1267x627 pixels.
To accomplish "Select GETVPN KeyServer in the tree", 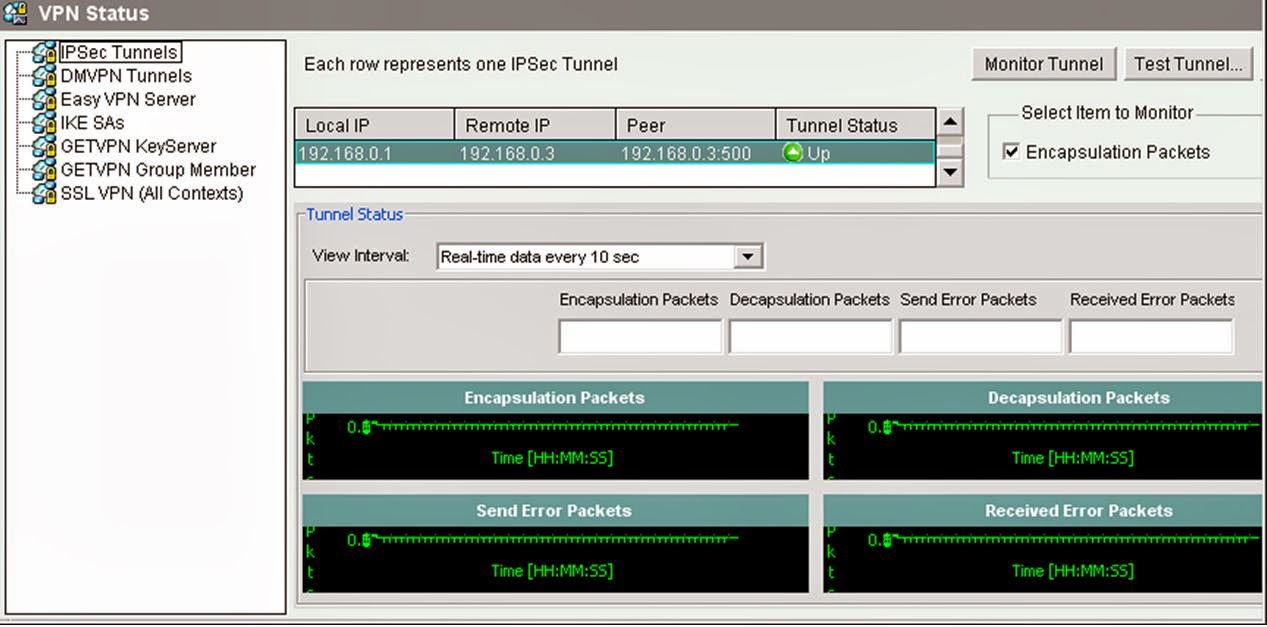I will click(138, 147).
